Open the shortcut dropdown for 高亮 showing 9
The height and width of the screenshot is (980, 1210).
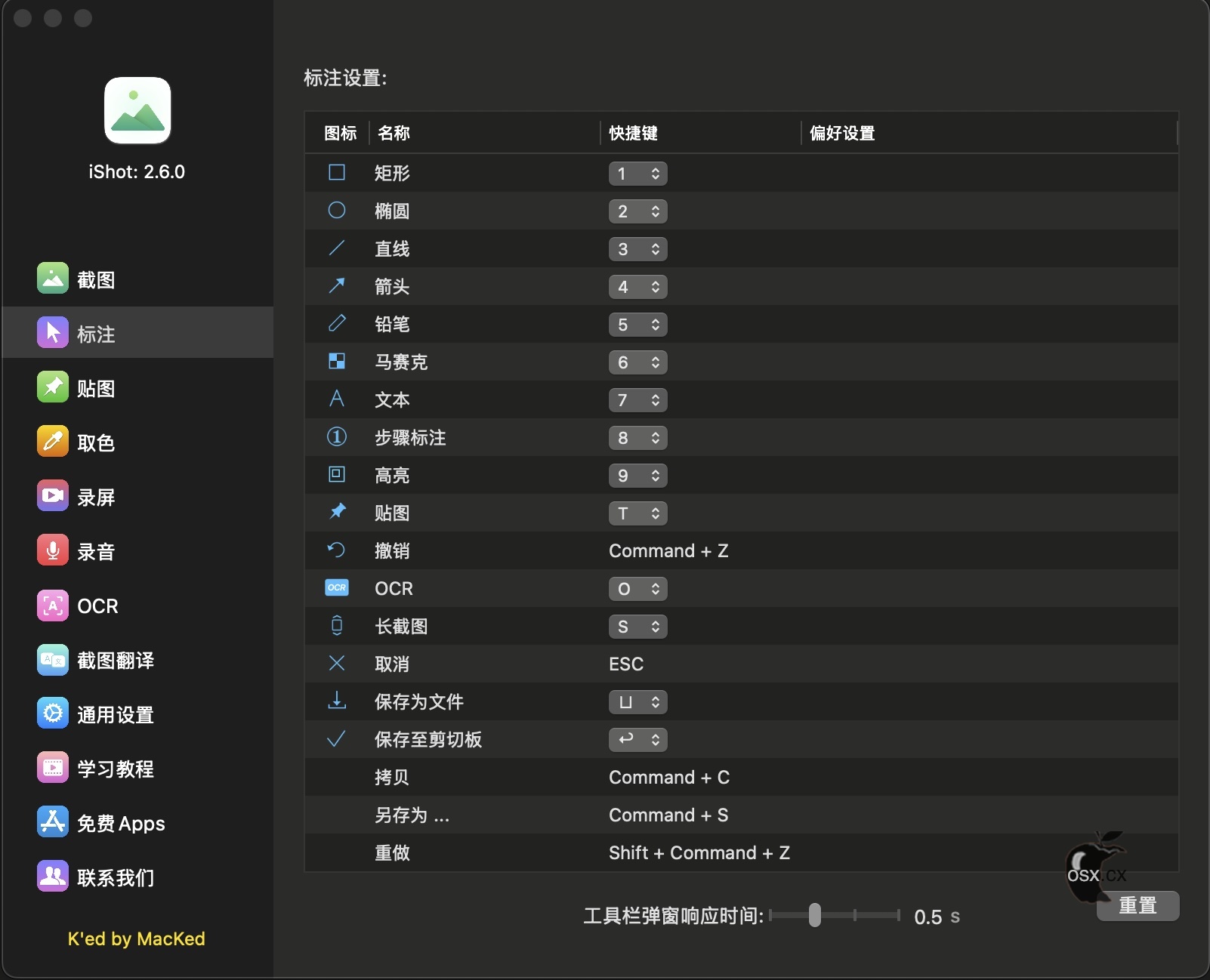coord(638,476)
